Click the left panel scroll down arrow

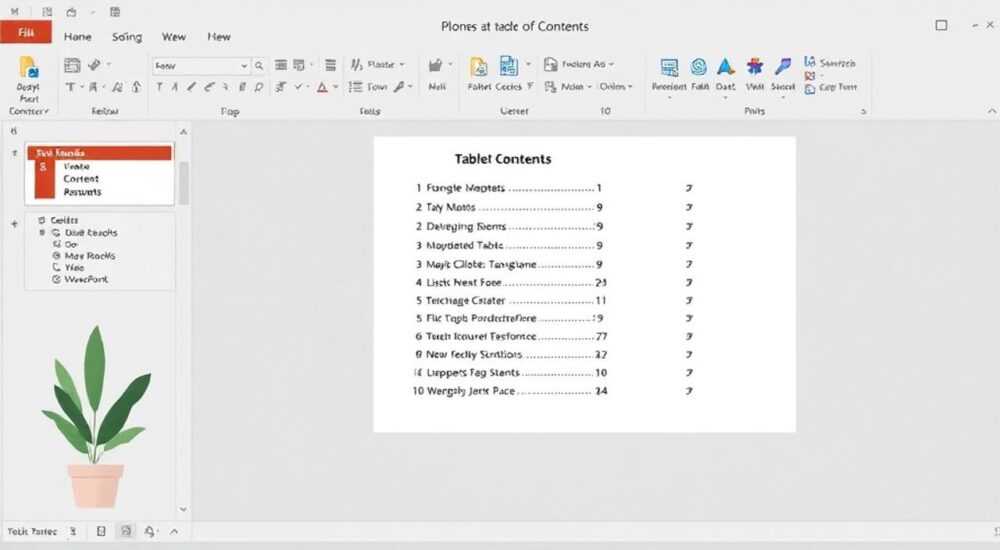coord(184,509)
